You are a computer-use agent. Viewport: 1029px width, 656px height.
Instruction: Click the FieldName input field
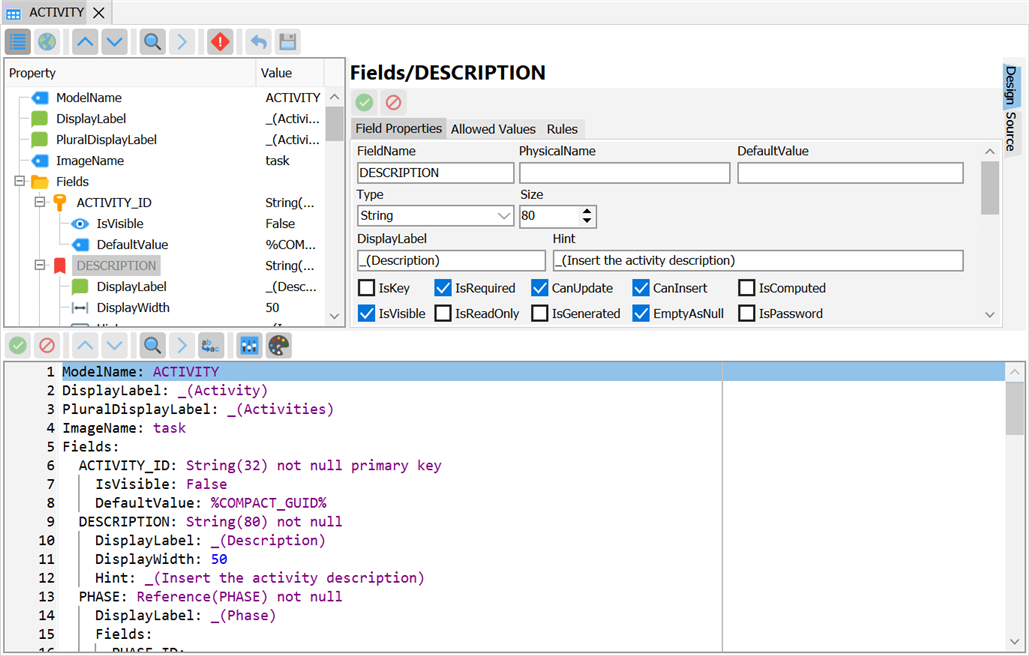pos(436,173)
